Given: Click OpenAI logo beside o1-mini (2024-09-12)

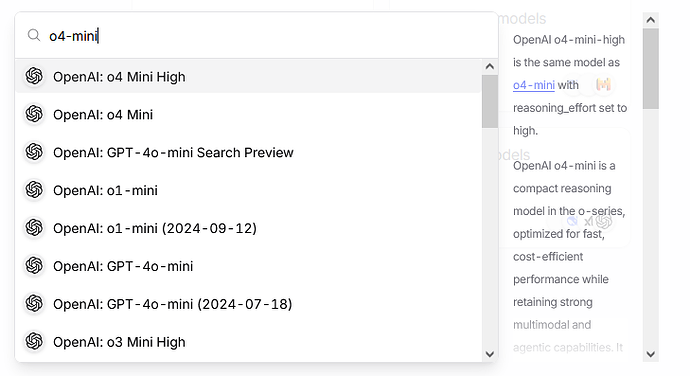Looking at the screenshot, I should click(34, 228).
